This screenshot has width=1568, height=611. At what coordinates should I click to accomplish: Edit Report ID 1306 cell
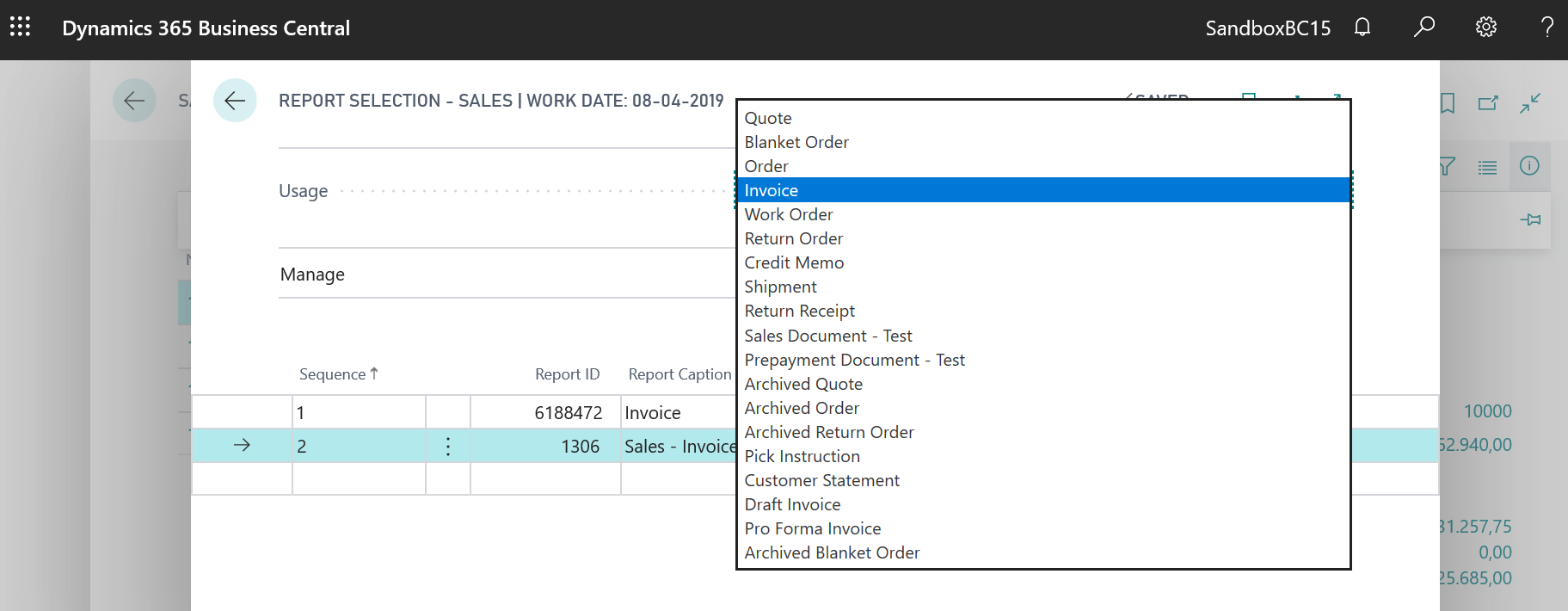coord(545,447)
